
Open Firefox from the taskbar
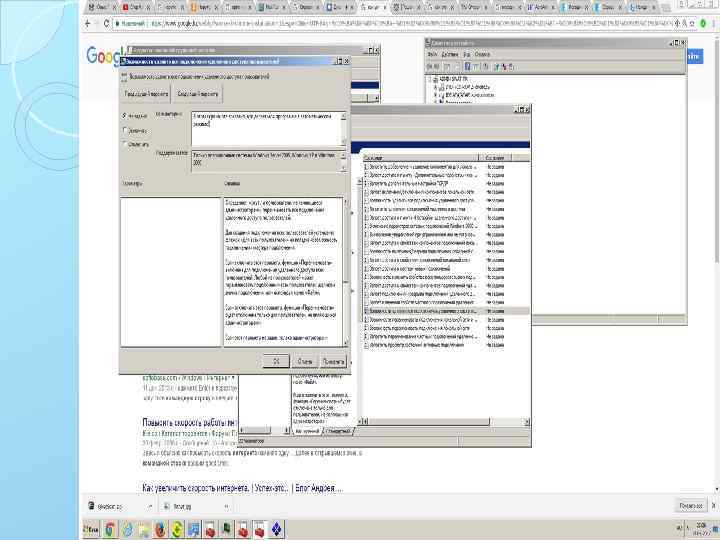[x=160, y=529]
